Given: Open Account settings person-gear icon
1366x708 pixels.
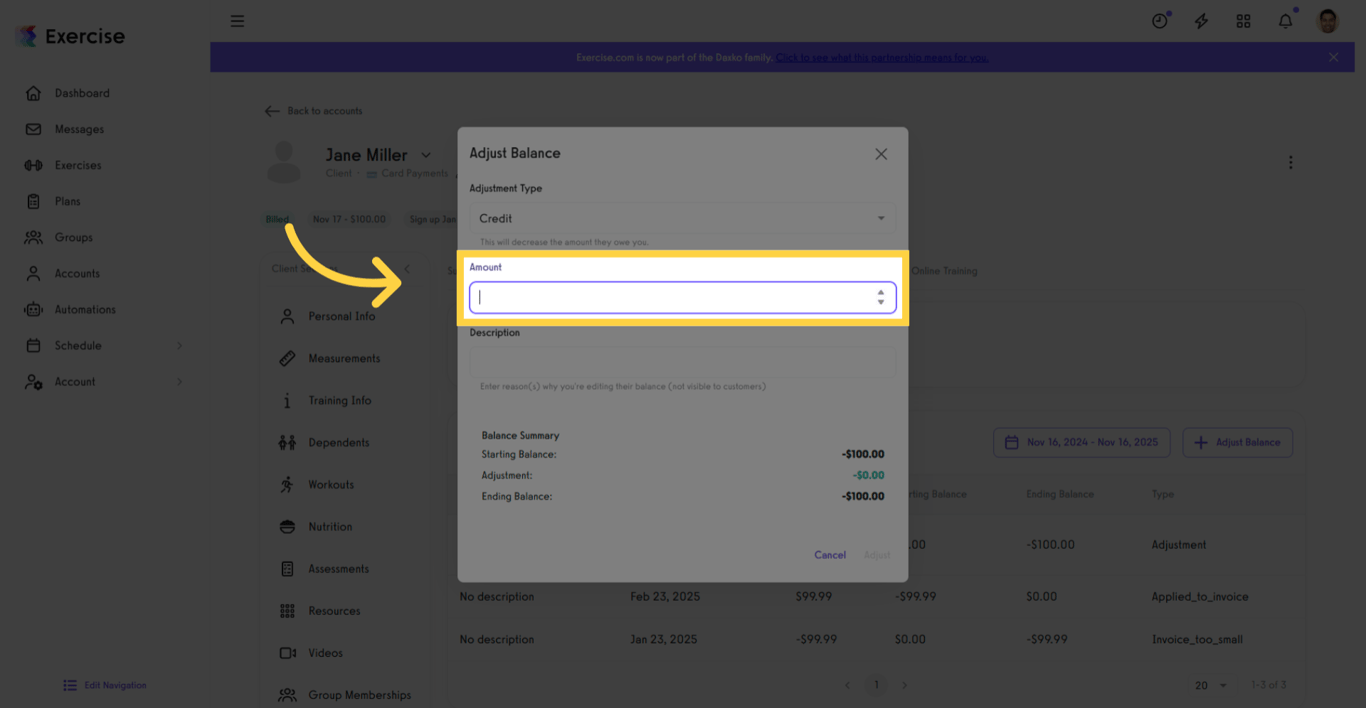Looking at the screenshot, I should point(33,381).
